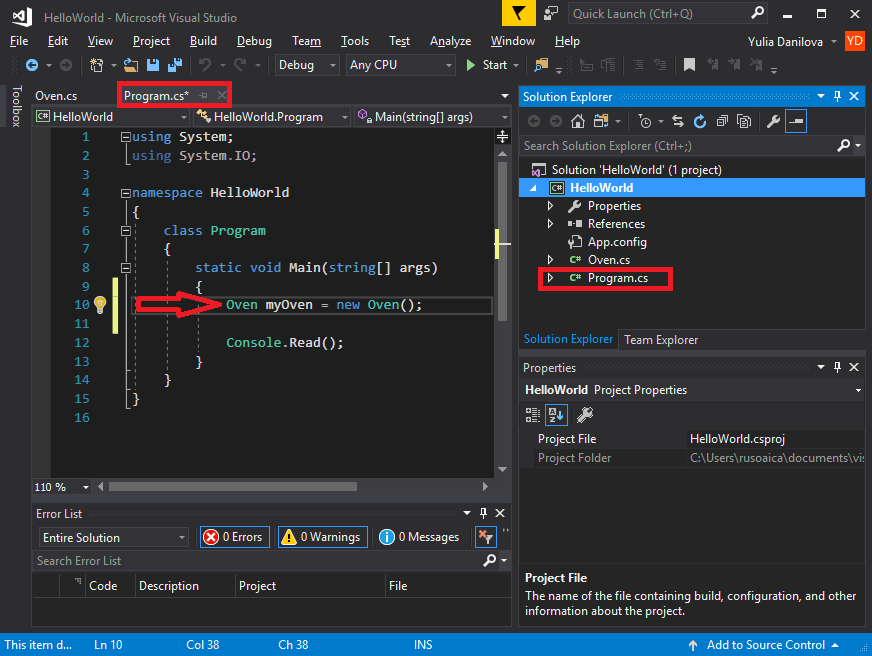Click Add to Source Control
Screen dimensions: 872x656
765,645
